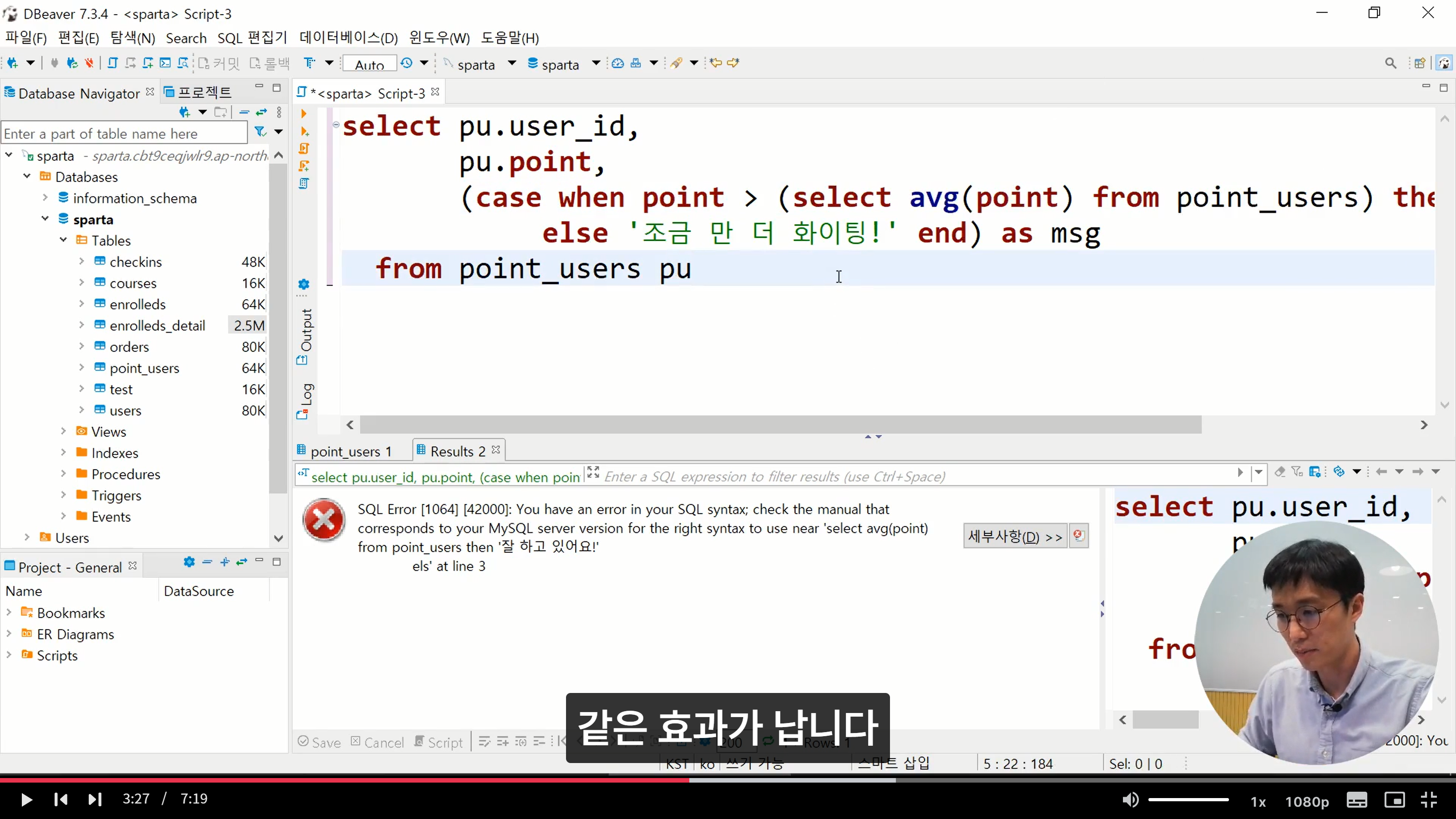Skip to next video button
Screen dimensions: 1456x819
[95, 800]
